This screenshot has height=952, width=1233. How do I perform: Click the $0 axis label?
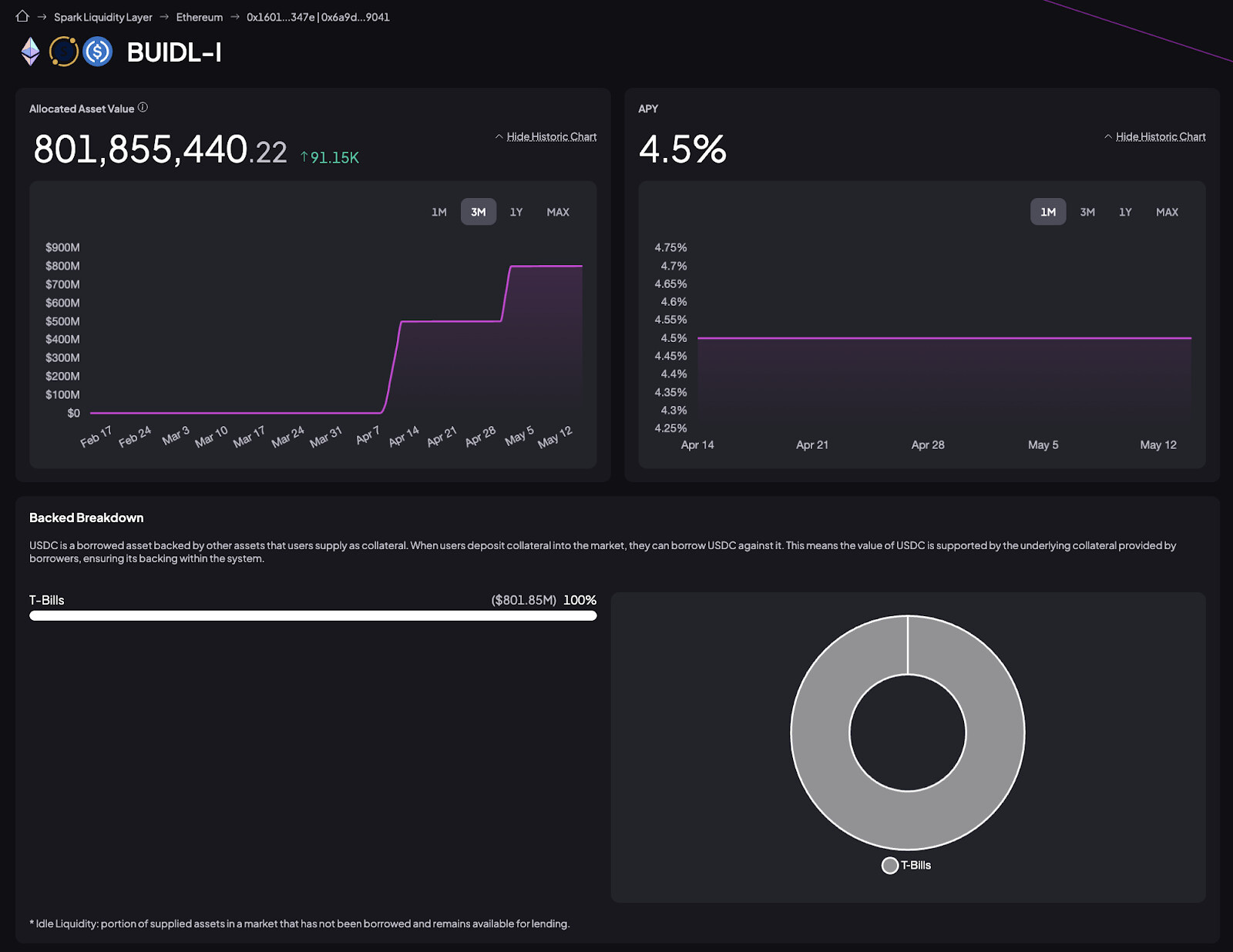73,413
